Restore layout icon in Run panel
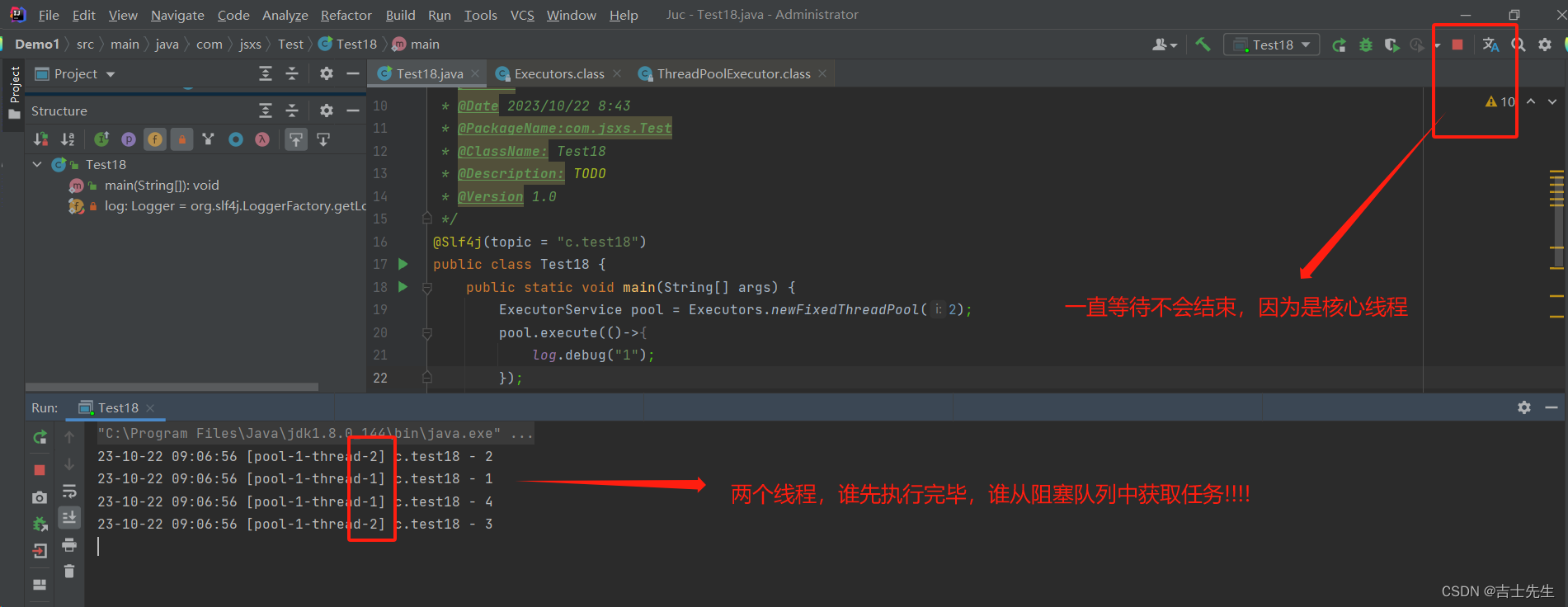The height and width of the screenshot is (607, 1568). coord(40,585)
